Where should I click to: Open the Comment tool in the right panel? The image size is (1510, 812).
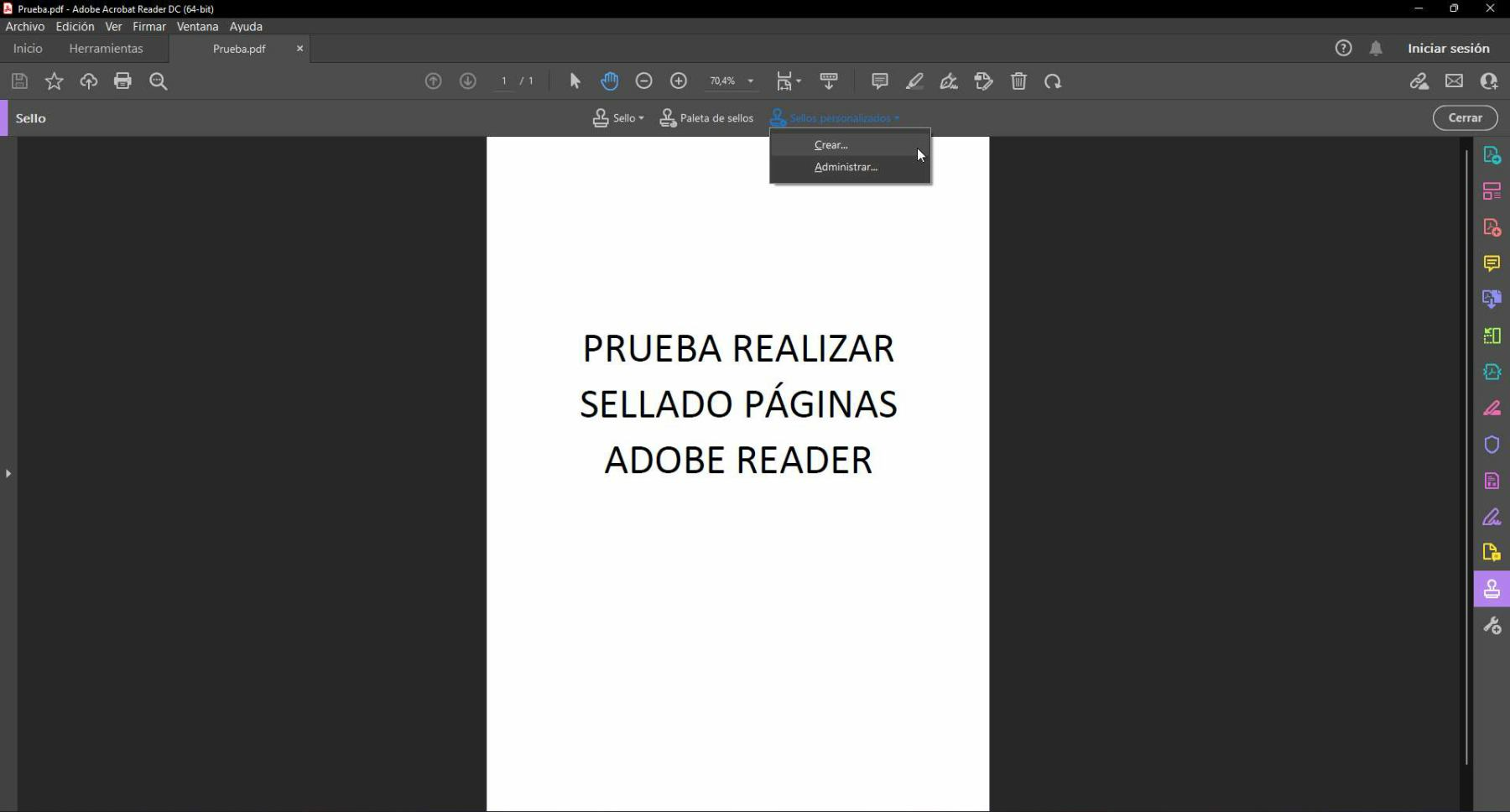[x=1492, y=263]
